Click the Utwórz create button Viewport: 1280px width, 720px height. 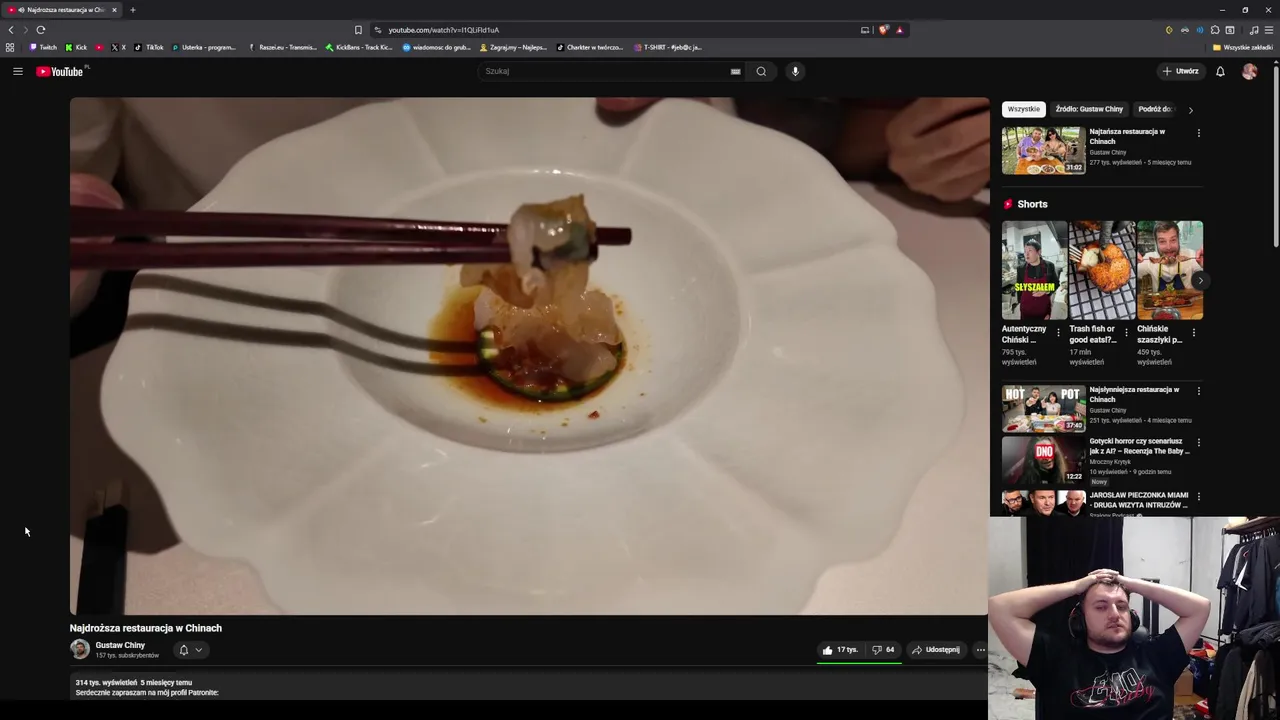click(x=1180, y=71)
